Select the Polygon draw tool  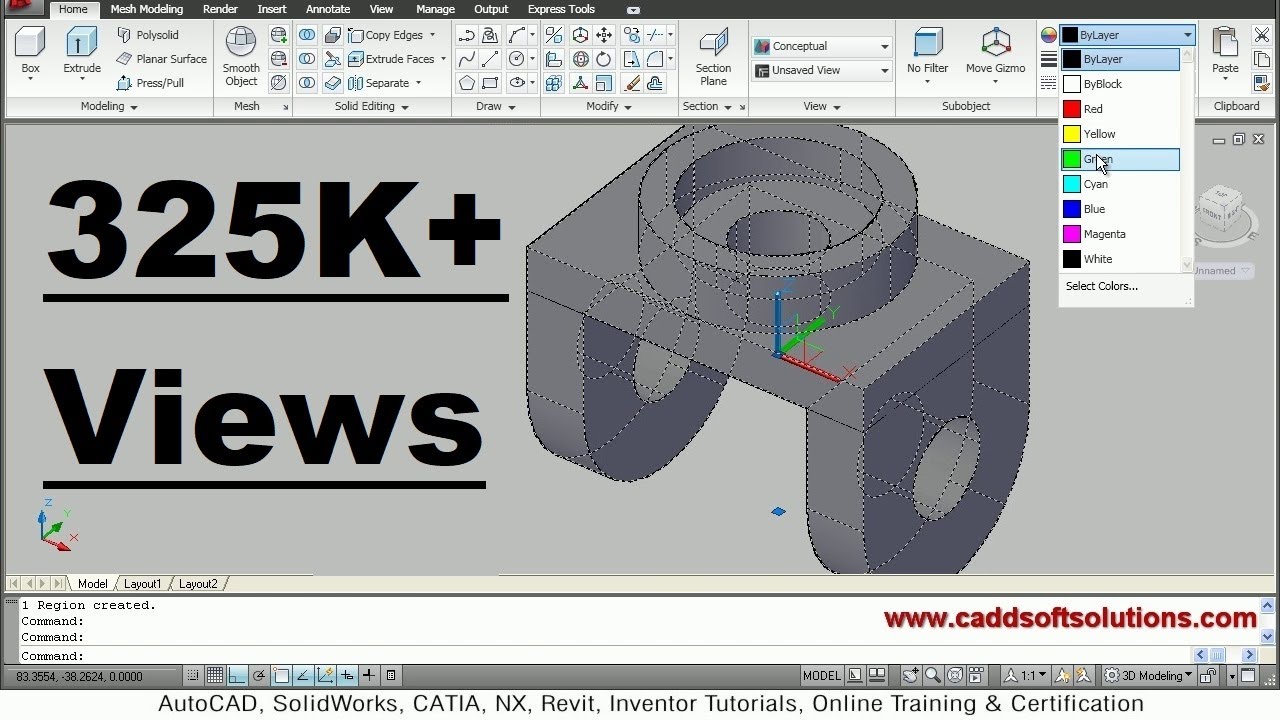coord(467,83)
